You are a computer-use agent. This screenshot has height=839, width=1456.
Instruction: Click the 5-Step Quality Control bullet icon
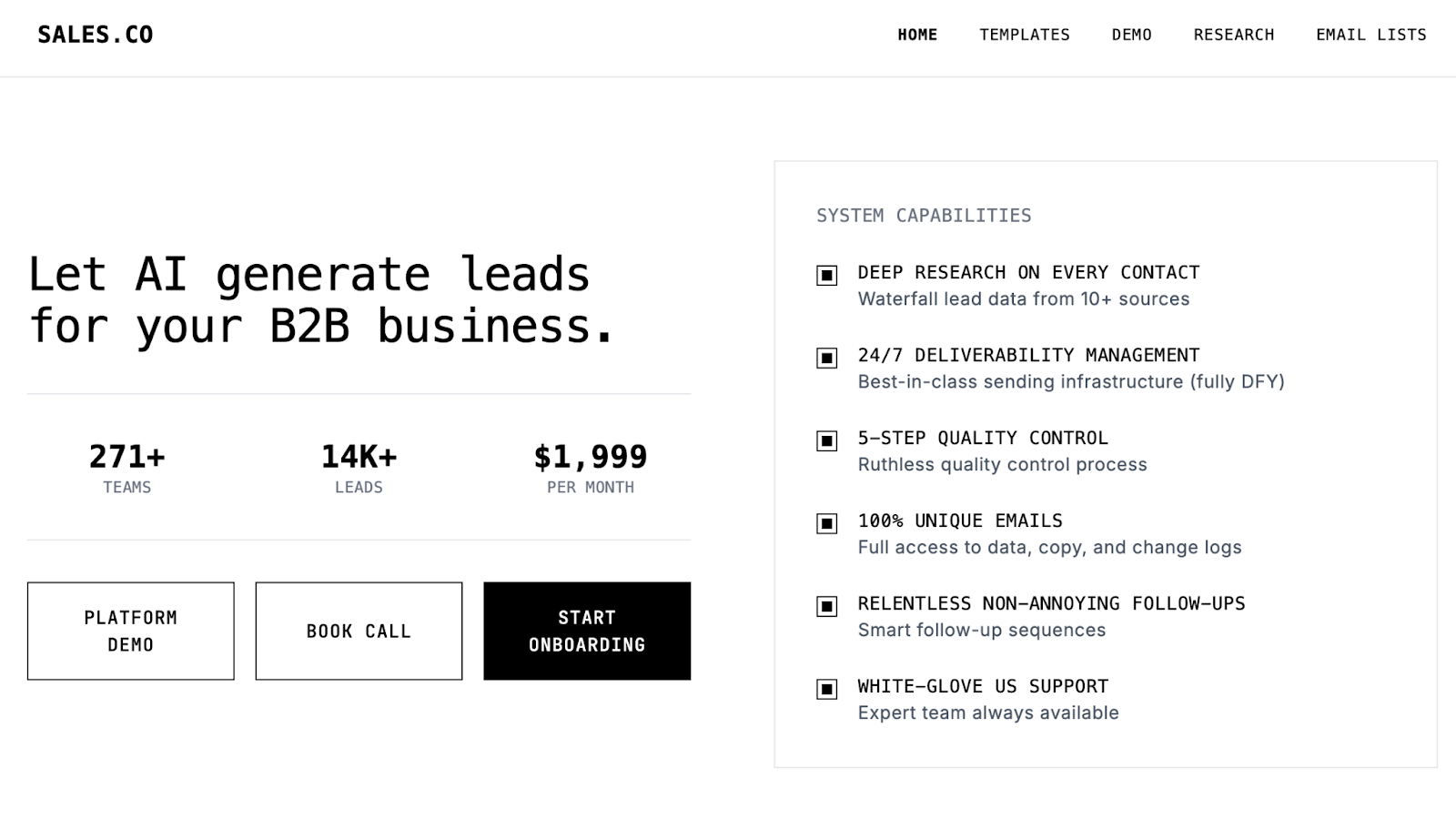(826, 440)
